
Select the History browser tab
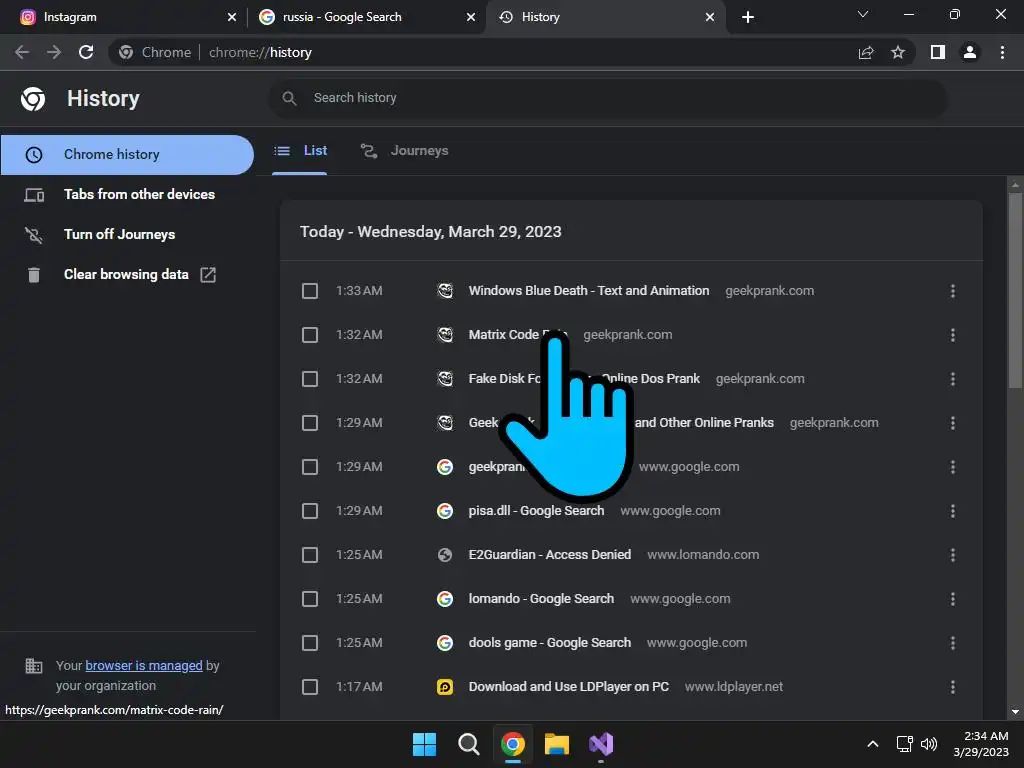(x=605, y=17)
